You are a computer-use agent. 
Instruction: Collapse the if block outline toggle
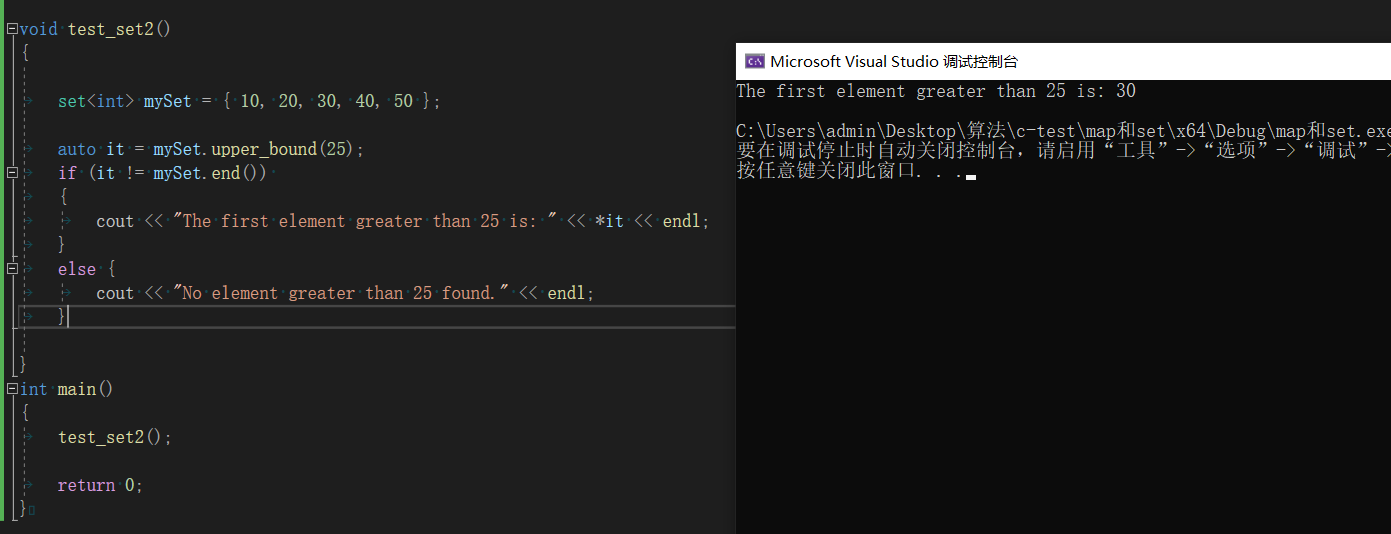[x=12, y=173]
